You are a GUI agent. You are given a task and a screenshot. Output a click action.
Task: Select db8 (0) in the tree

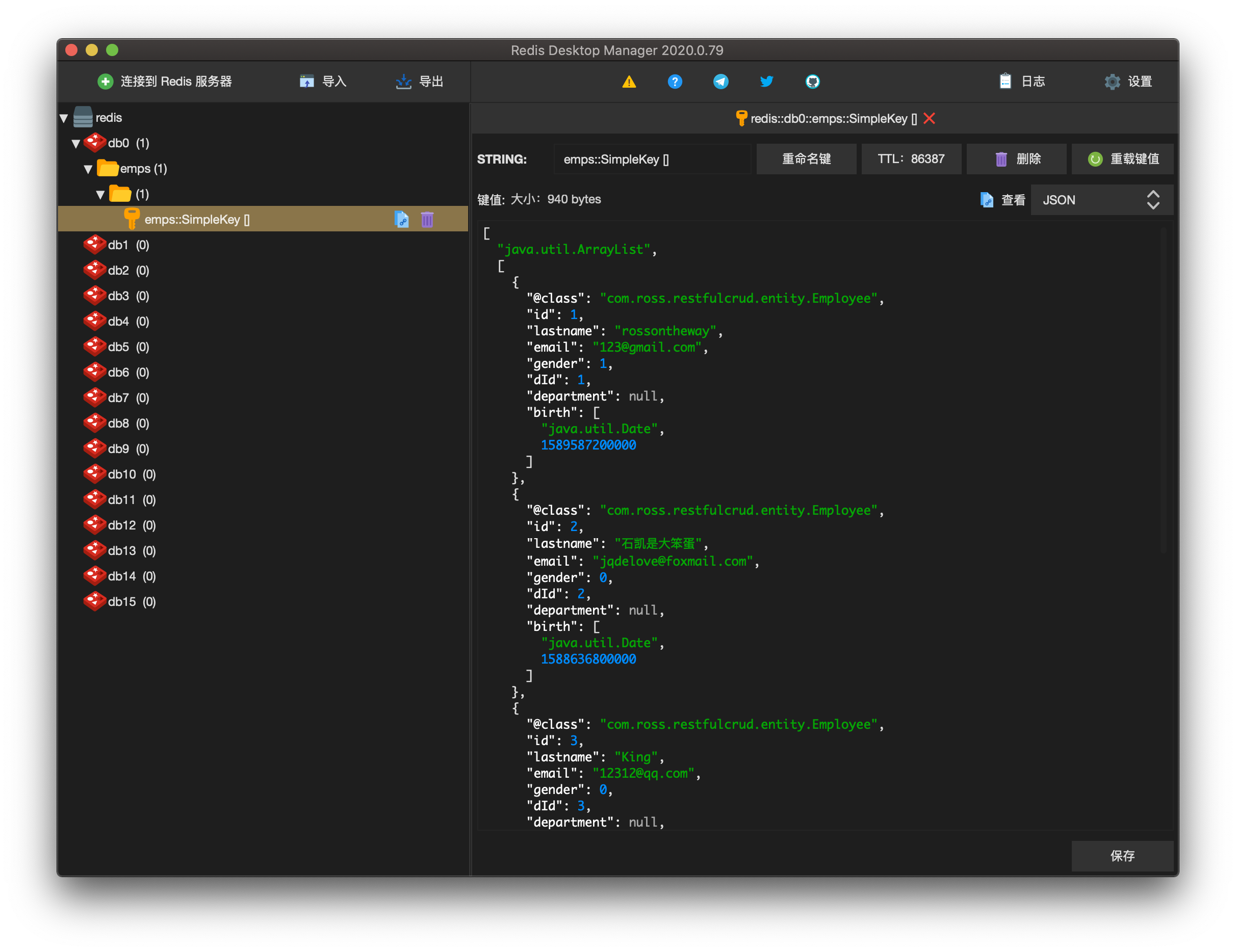click(x=128, y=423)
